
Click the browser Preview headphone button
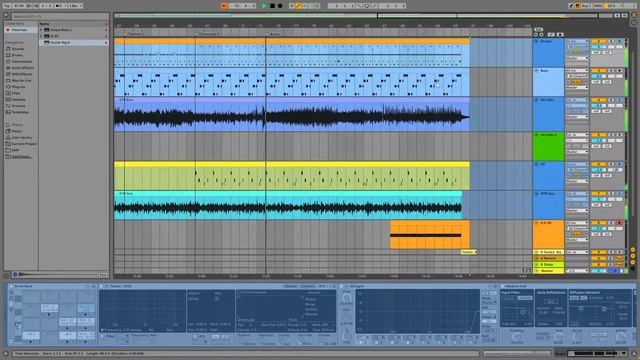(15, 275)
